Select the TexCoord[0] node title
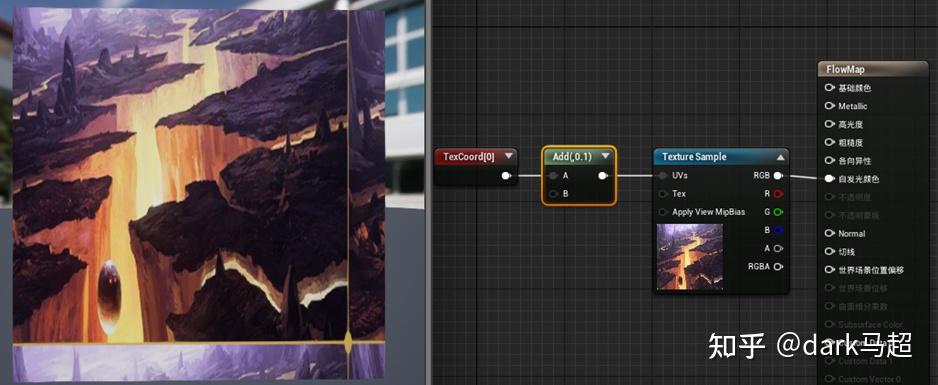 469,157
